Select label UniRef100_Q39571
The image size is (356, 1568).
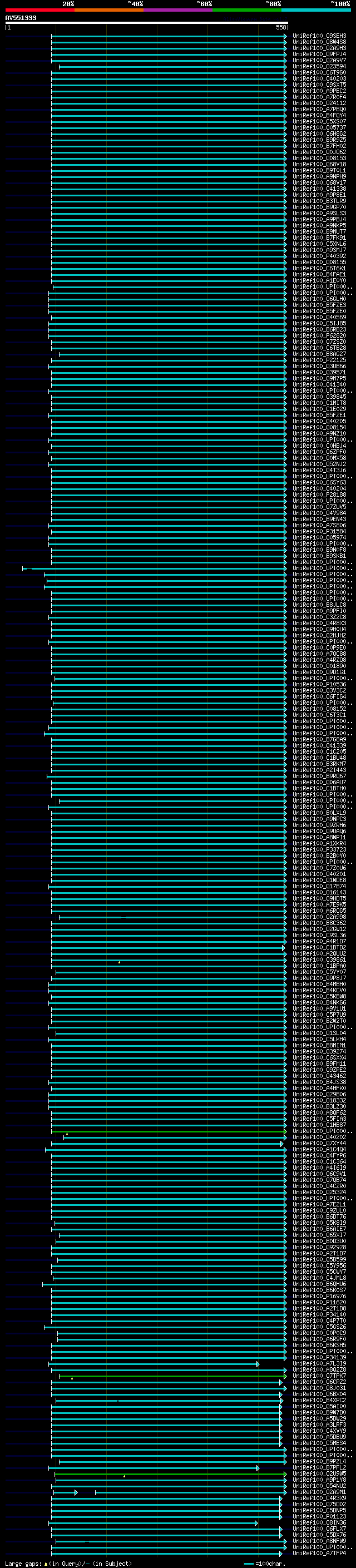pyautogui.click(x=319, y=373)
